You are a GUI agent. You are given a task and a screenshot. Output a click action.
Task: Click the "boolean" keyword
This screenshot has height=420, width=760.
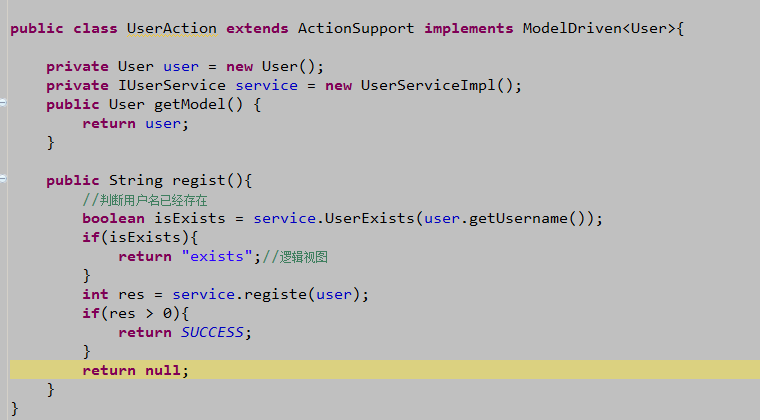click(x=113, y=218)
